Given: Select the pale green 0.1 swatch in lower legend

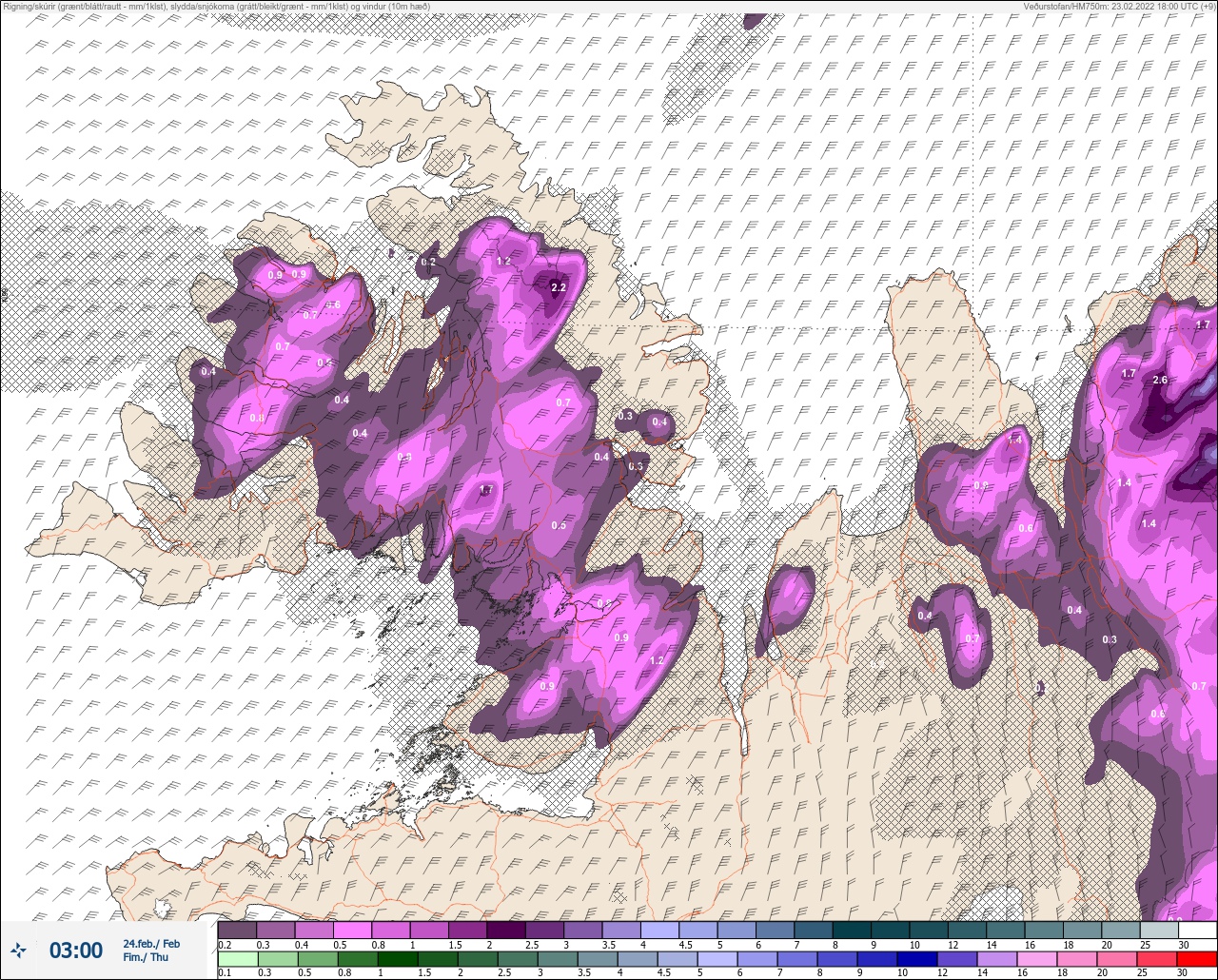Looking at the screenshot, I should click(237, 959).
